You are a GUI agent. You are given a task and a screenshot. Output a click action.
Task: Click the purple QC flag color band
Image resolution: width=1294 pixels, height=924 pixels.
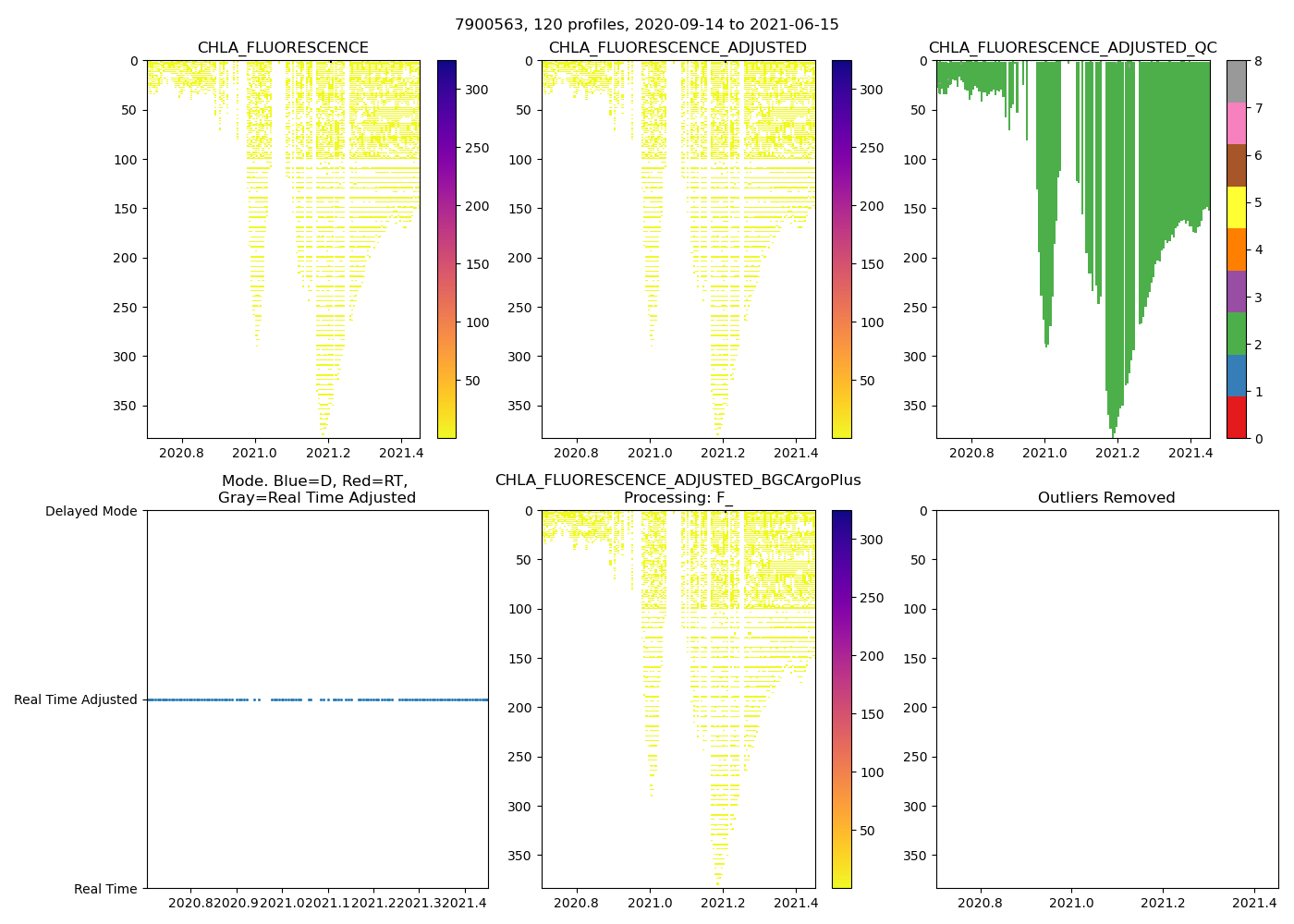coord(1236,291)
